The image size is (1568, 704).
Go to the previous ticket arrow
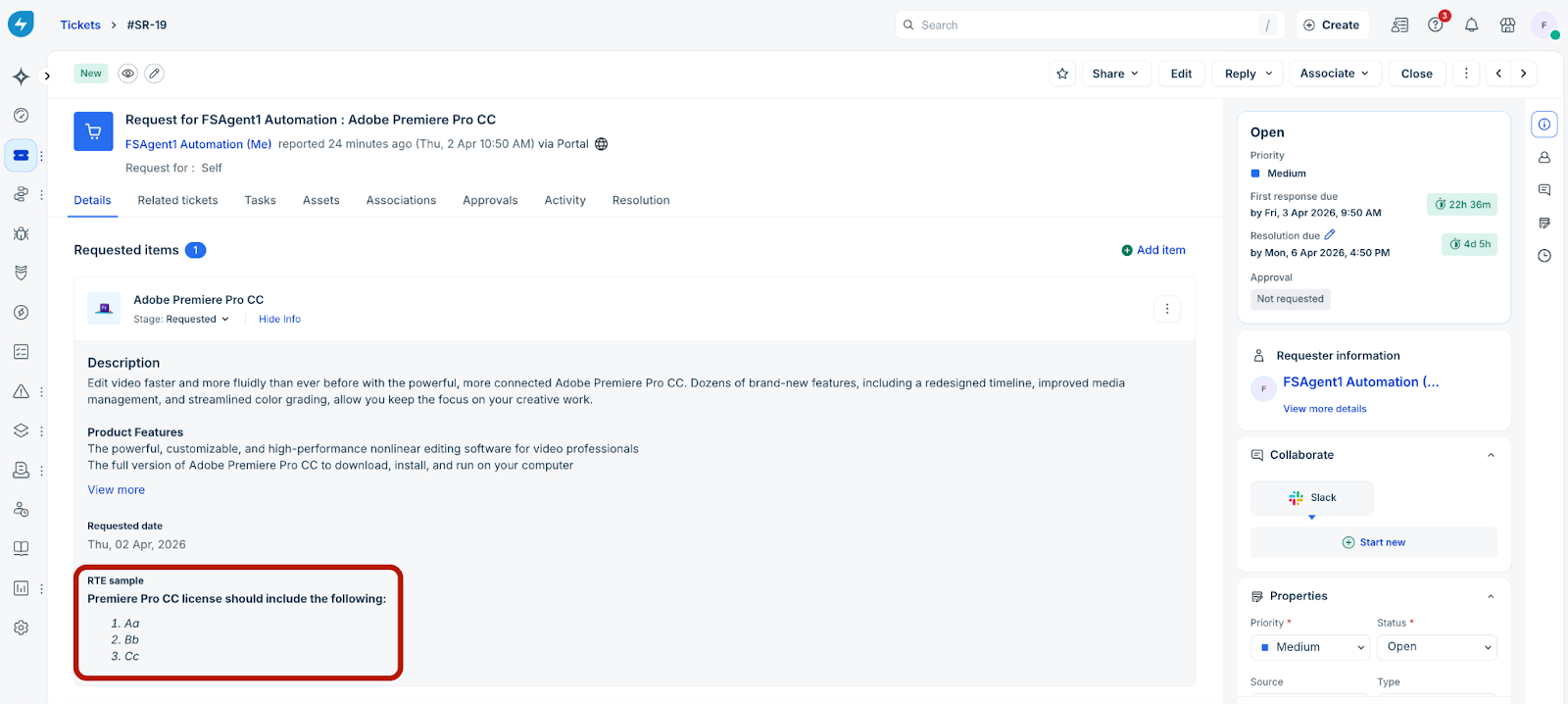point(1498,74)
